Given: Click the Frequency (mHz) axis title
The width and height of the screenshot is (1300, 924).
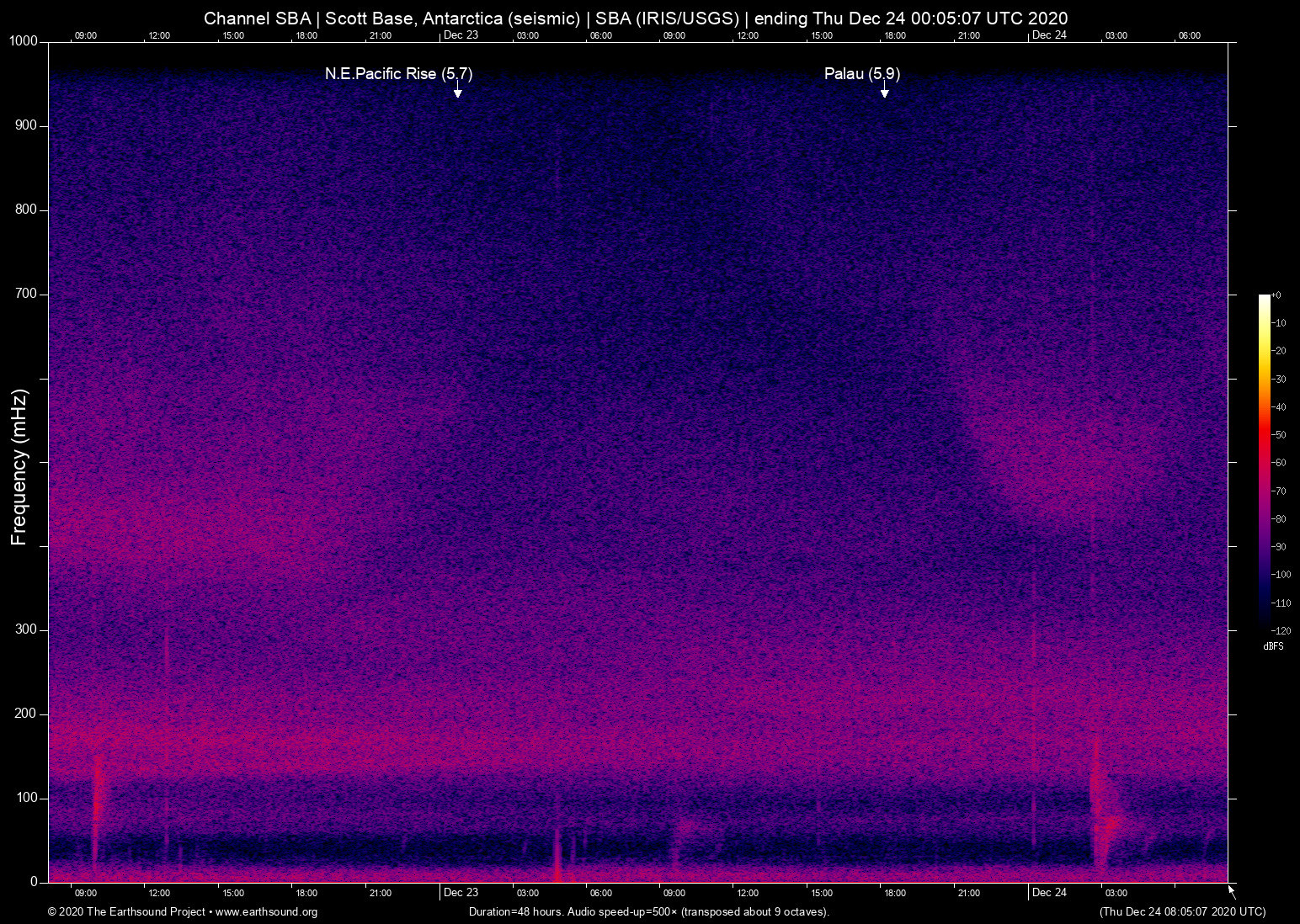Looking at the screenshot, I should 19,467.
